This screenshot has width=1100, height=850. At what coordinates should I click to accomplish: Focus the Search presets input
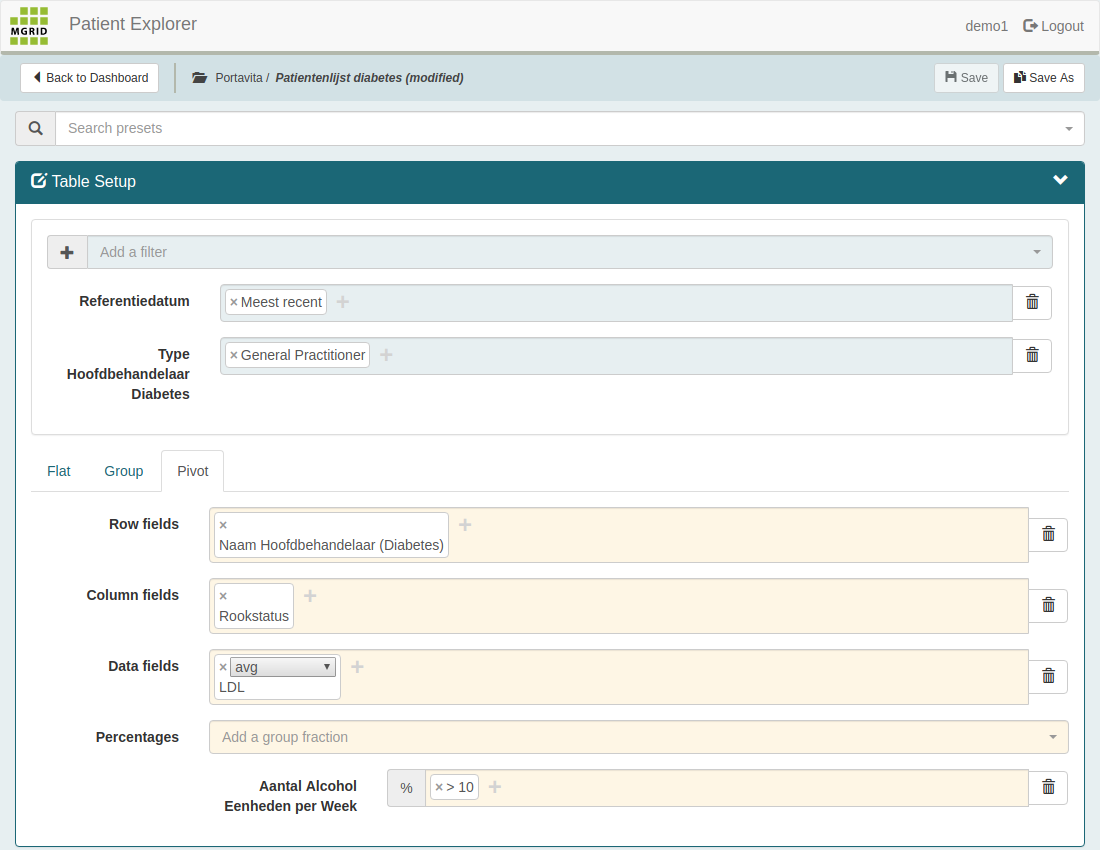(x=570, y=128)
